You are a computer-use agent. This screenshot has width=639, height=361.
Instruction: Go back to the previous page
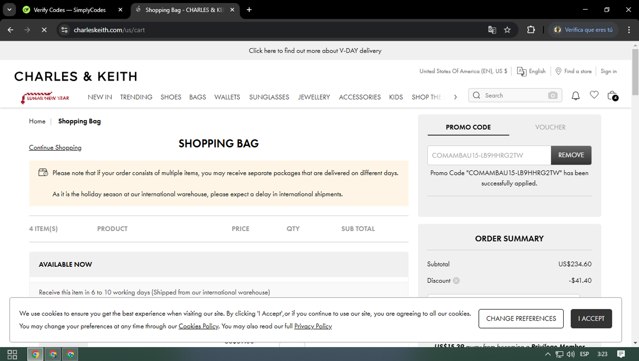coord(11,30)
